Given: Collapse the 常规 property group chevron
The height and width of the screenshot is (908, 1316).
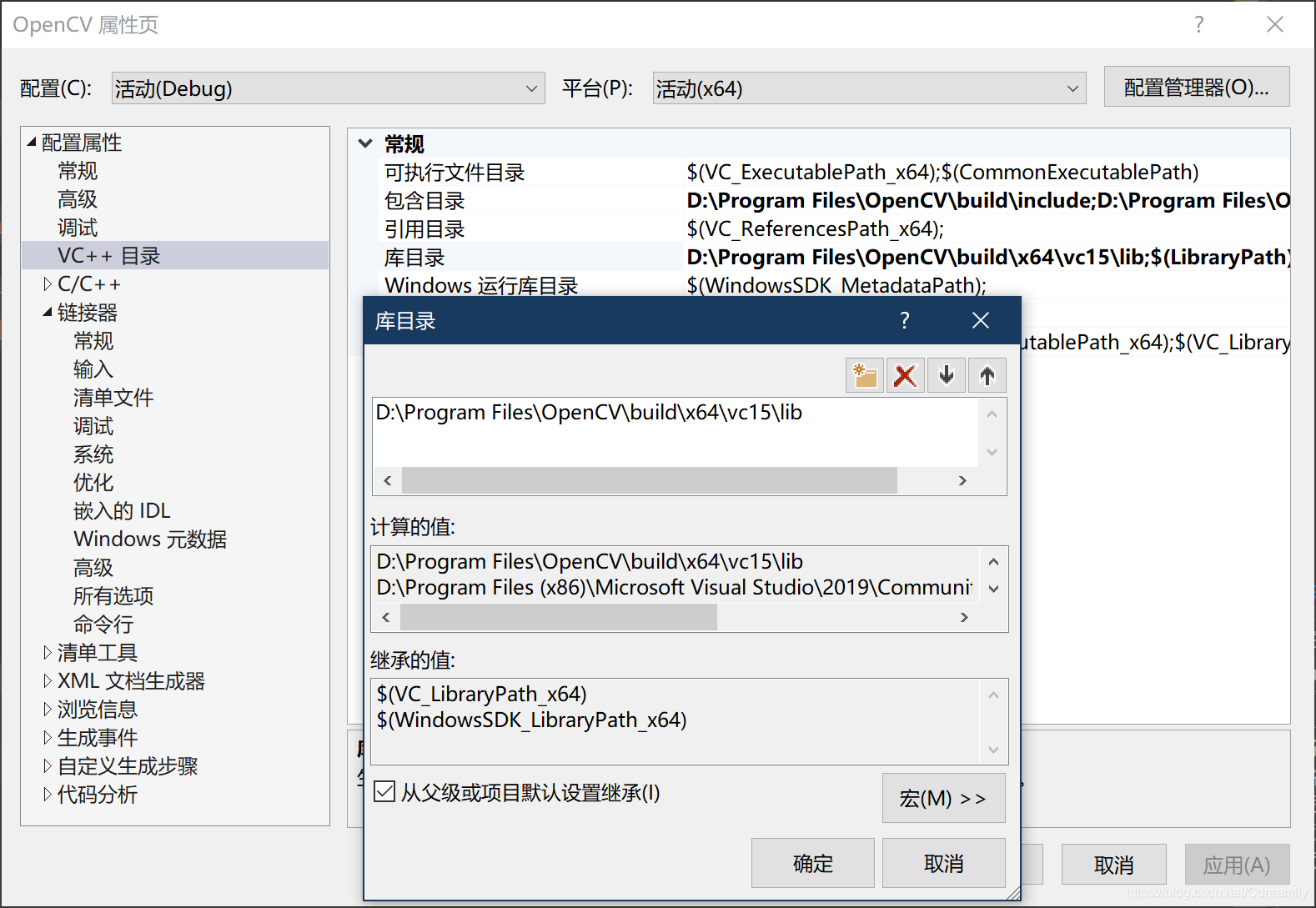Looking at the screenshot, I should click(x=364, y=143).
